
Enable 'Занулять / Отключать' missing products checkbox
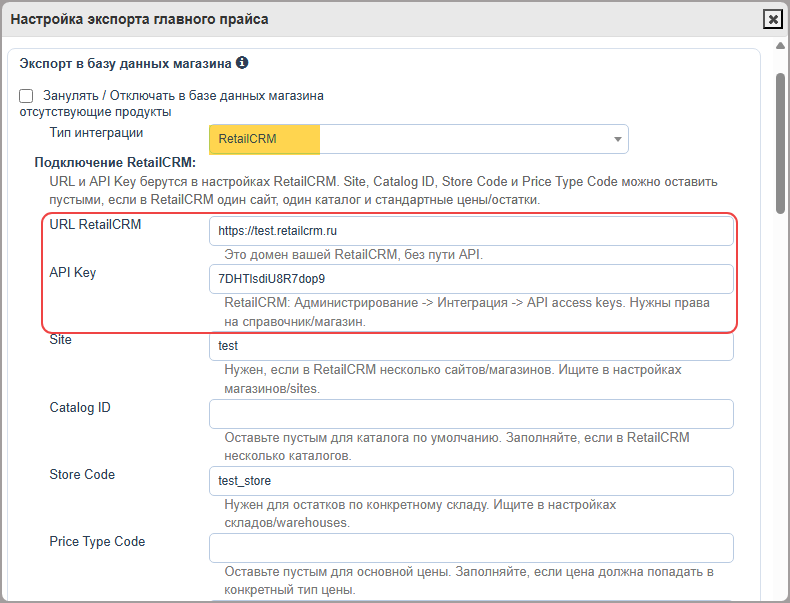[26, 96]
